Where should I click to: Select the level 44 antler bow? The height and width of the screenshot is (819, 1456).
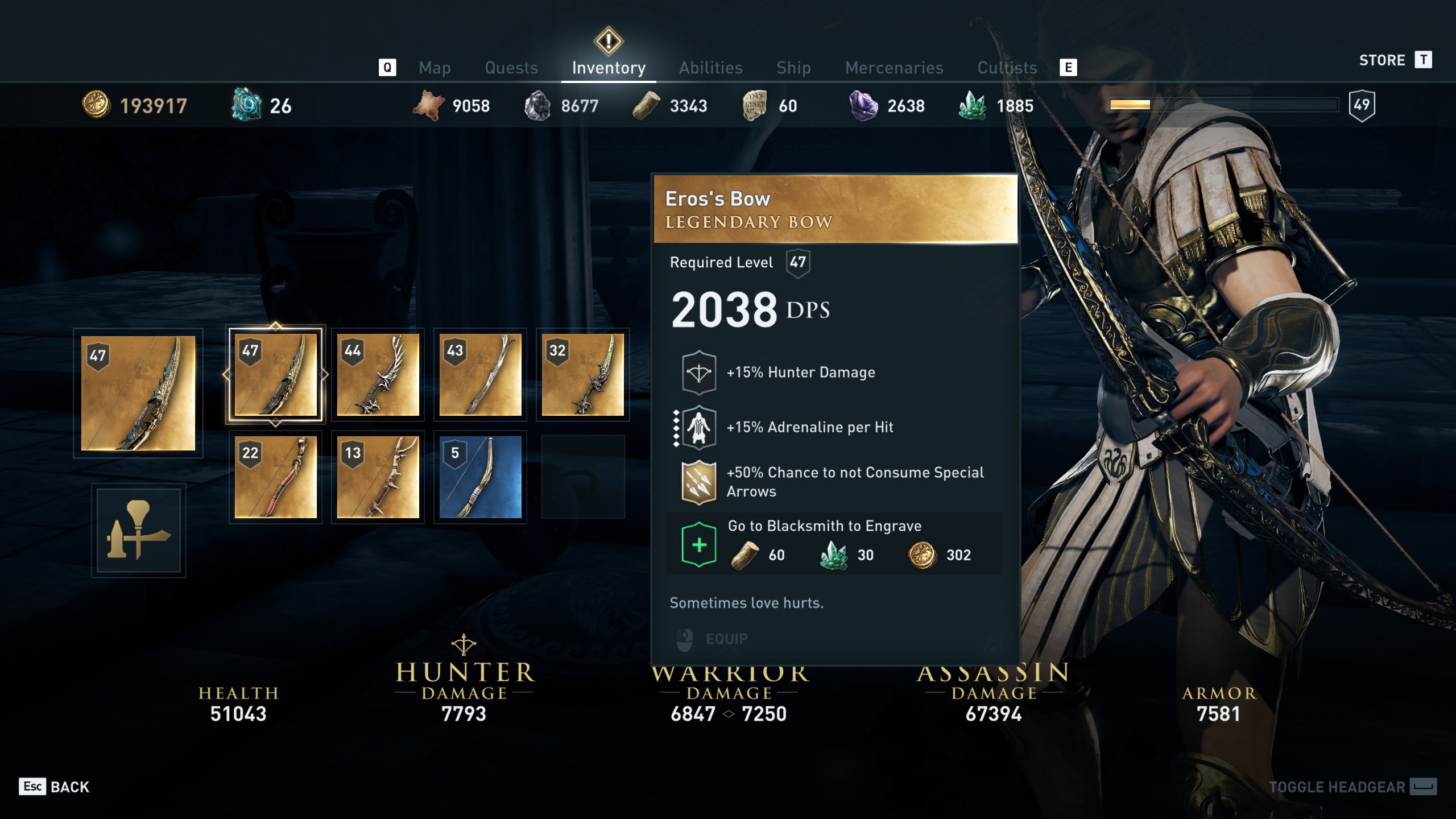click(x=378, y=374)
